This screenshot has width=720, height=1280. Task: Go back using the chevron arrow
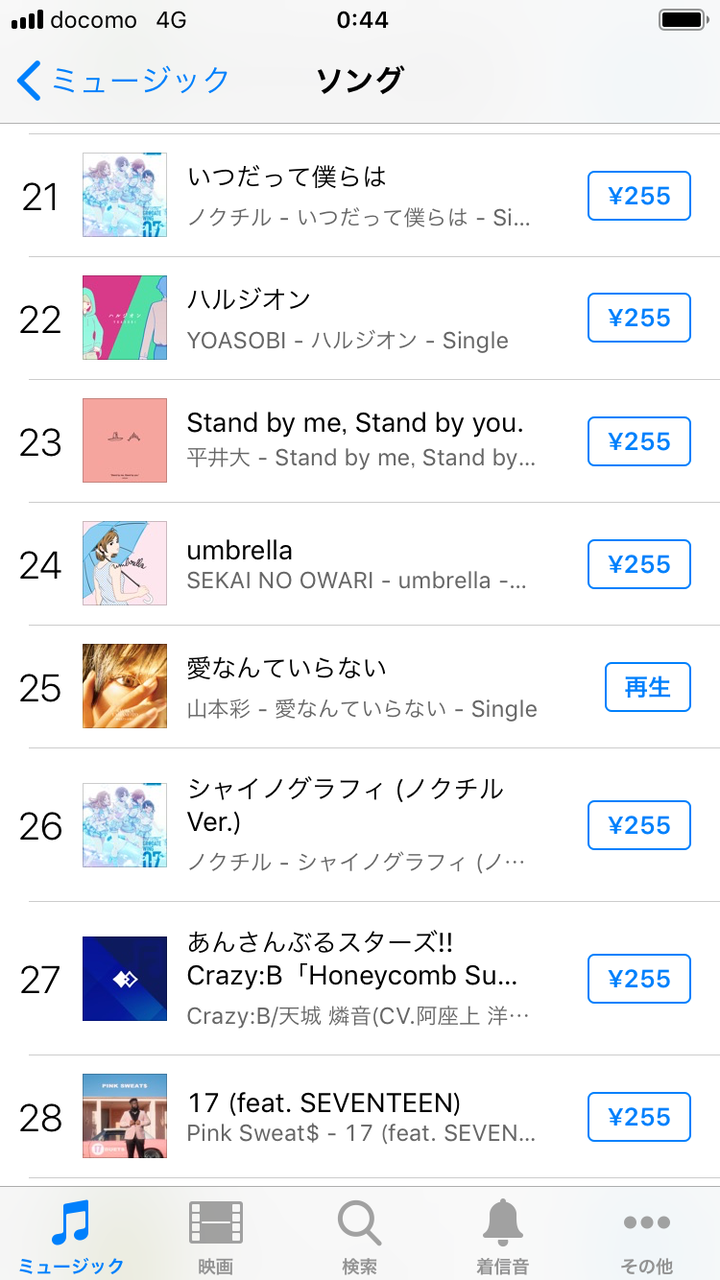(x=30, y=80)
